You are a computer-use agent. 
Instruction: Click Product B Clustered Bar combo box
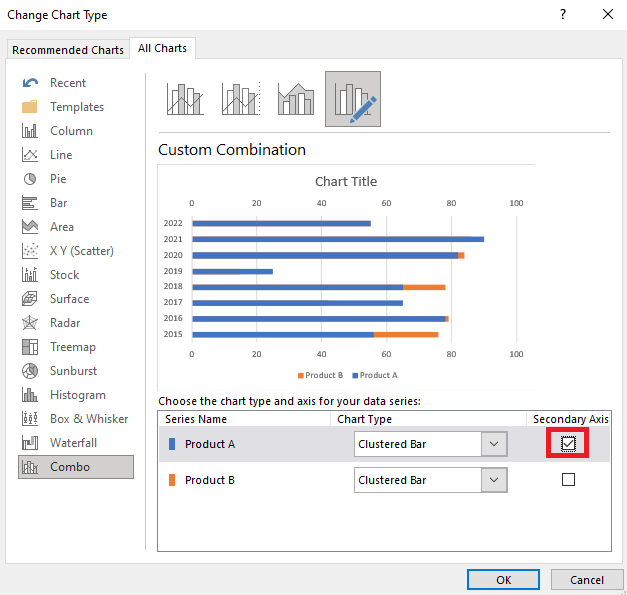pos(431,480)
